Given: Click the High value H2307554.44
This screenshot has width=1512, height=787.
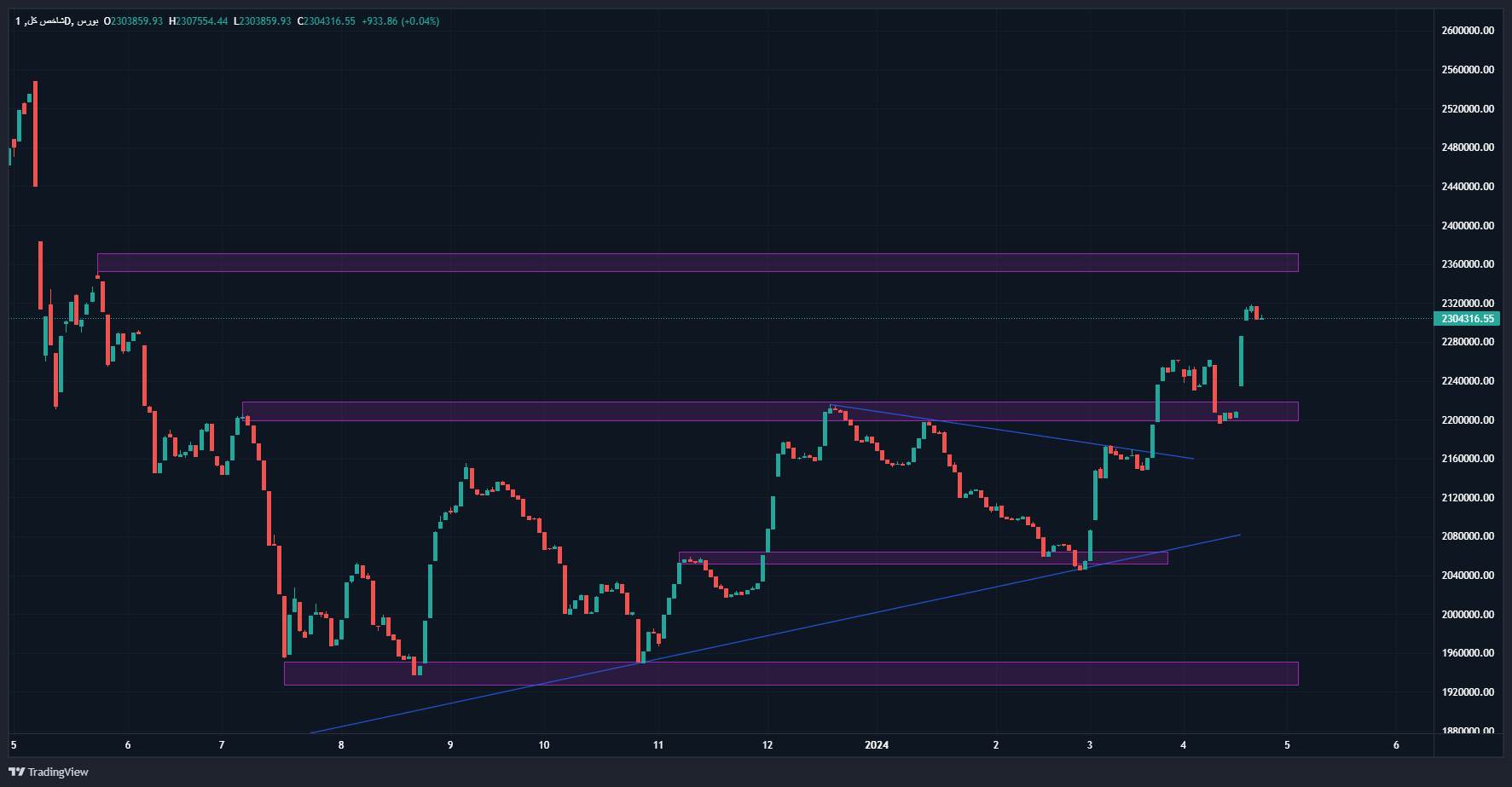Looking at the screenshot, I should pyautogui.click(x=199, y=21).
